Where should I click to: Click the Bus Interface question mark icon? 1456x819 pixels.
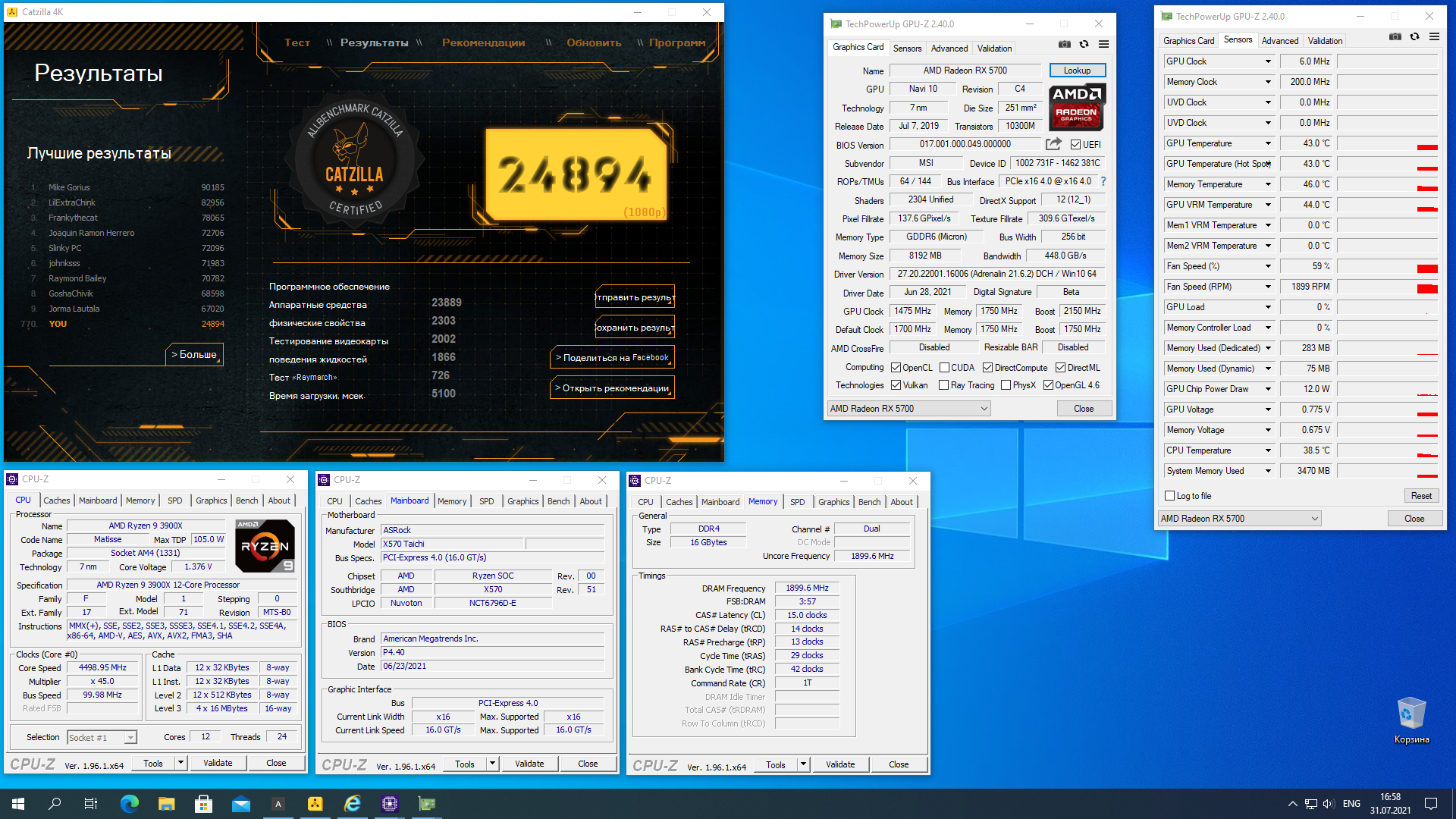tap(1103, 181)
